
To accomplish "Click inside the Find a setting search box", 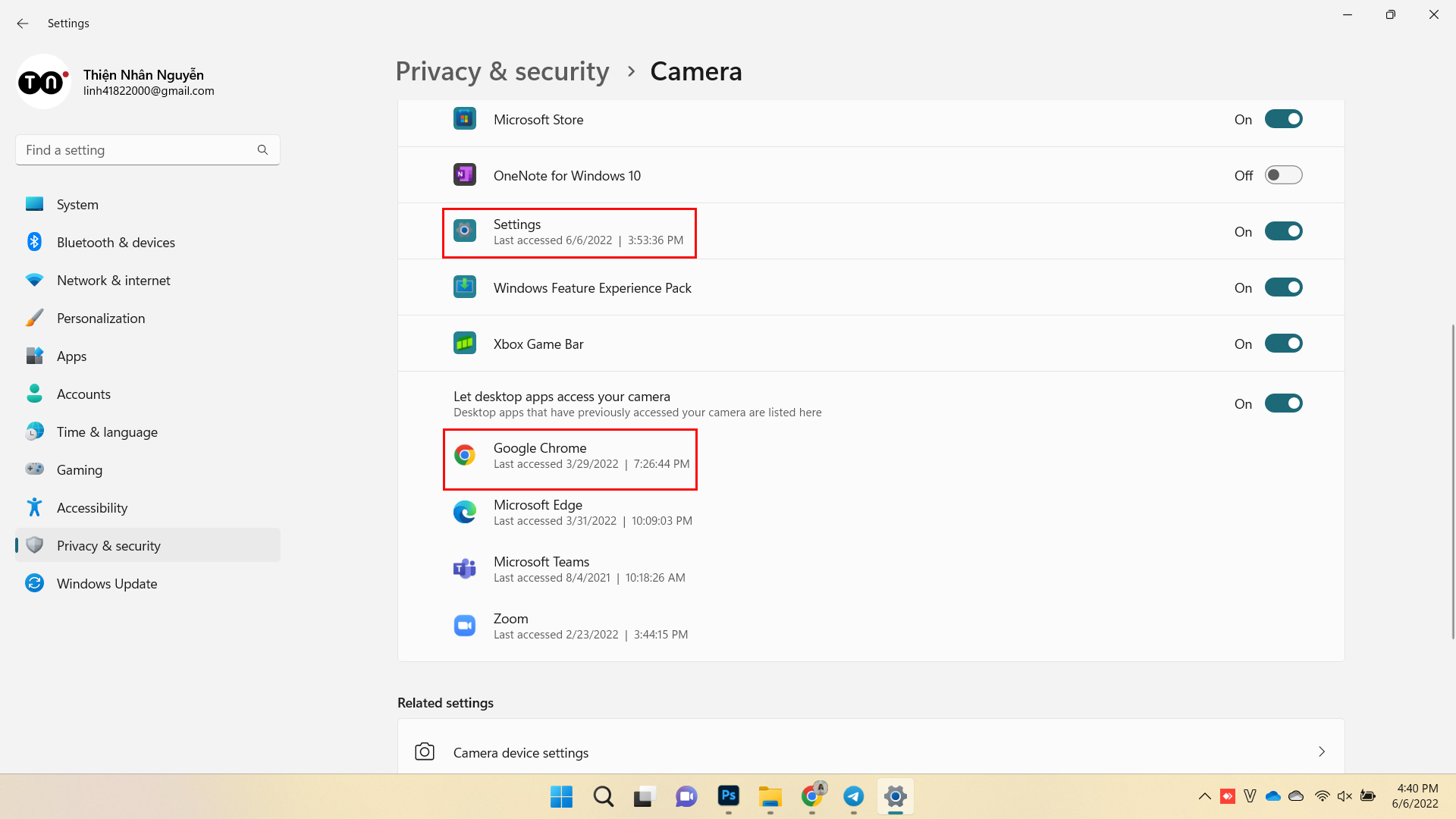I will 136,149.
